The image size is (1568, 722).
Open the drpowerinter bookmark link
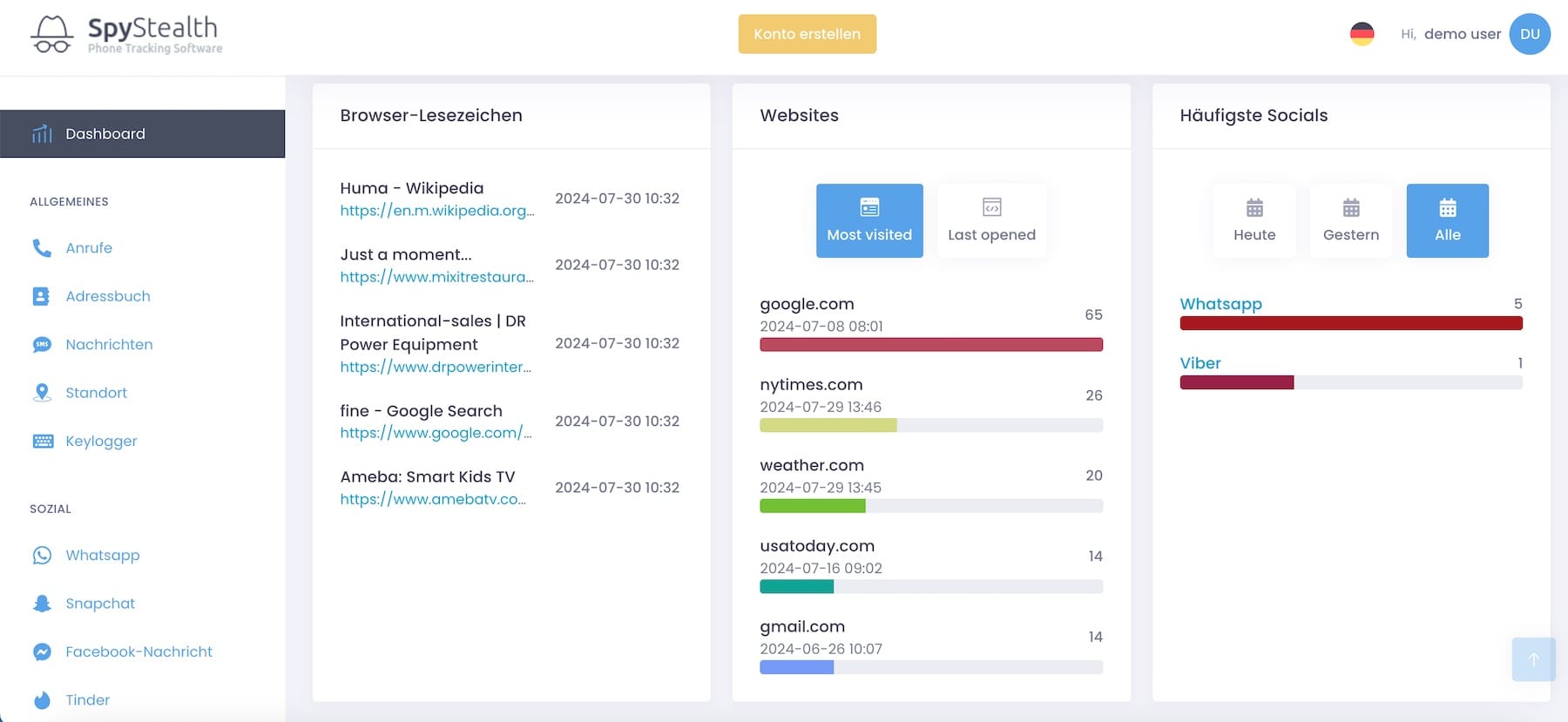[x=436, y=367]
